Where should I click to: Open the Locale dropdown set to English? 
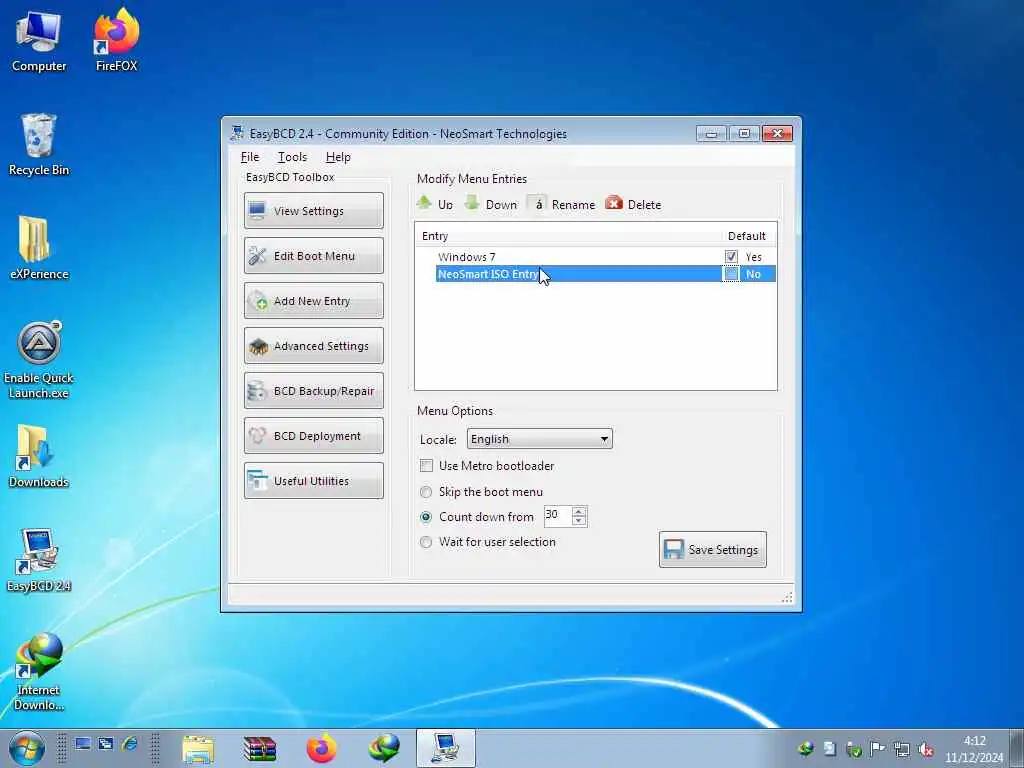(539, 439)
